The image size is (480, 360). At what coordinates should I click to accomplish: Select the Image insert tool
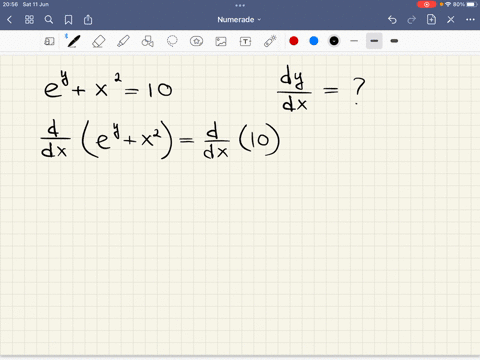221,41
